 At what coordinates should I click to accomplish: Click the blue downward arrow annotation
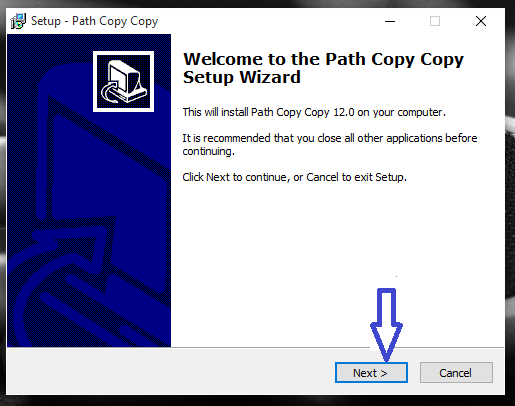click(x=386, y=325)
